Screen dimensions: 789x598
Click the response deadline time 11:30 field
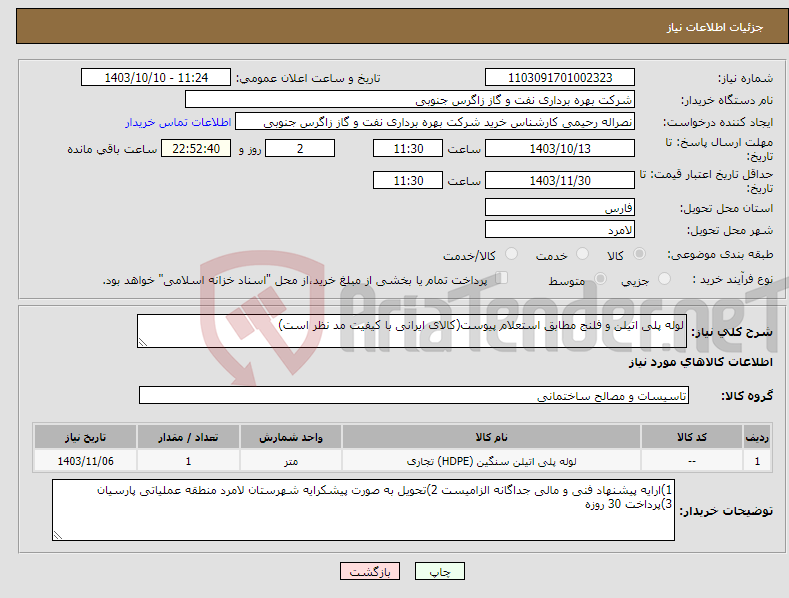pos(408,148)
